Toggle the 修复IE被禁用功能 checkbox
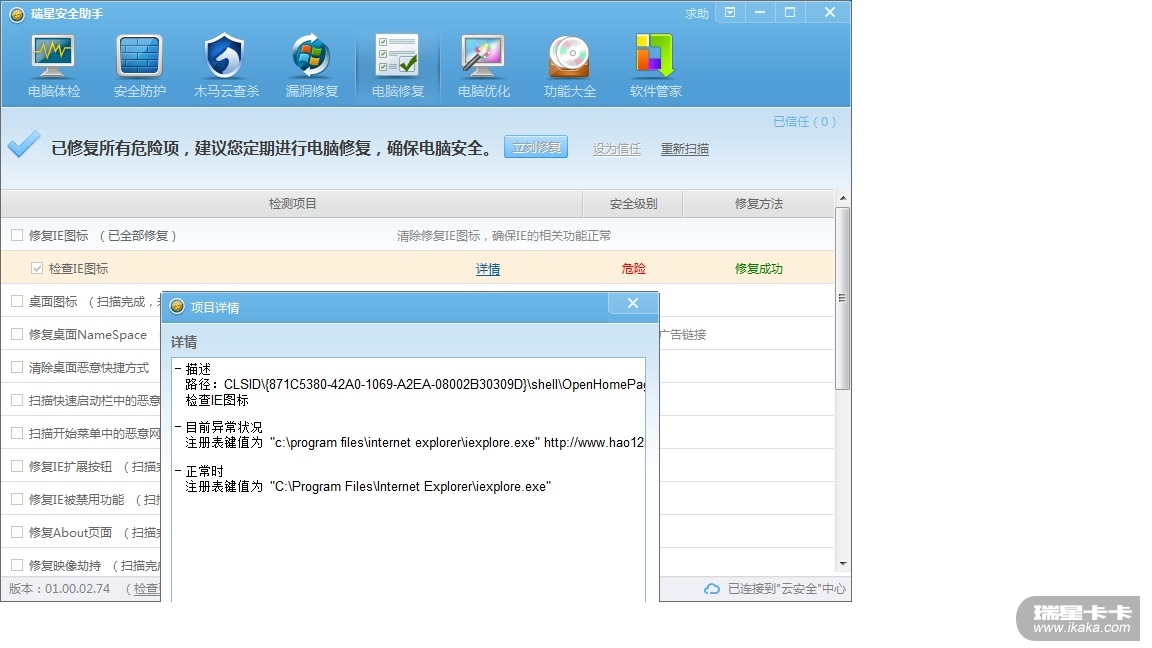This screenshot has width=1152, height=648. click(x=17, y=499)
